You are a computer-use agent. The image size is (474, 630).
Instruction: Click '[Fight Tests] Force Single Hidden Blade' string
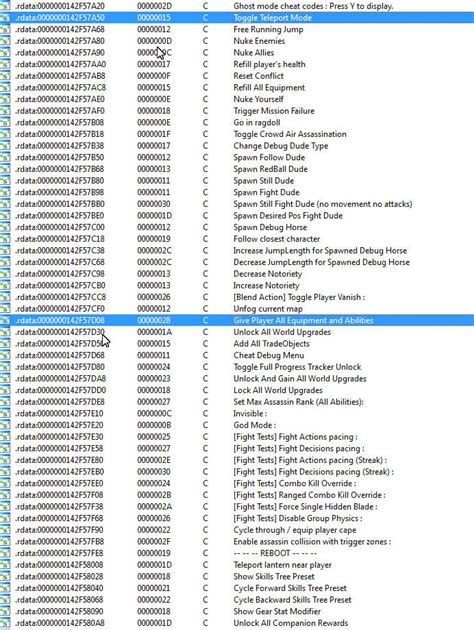pyautogui.click(x=305, y=507)
